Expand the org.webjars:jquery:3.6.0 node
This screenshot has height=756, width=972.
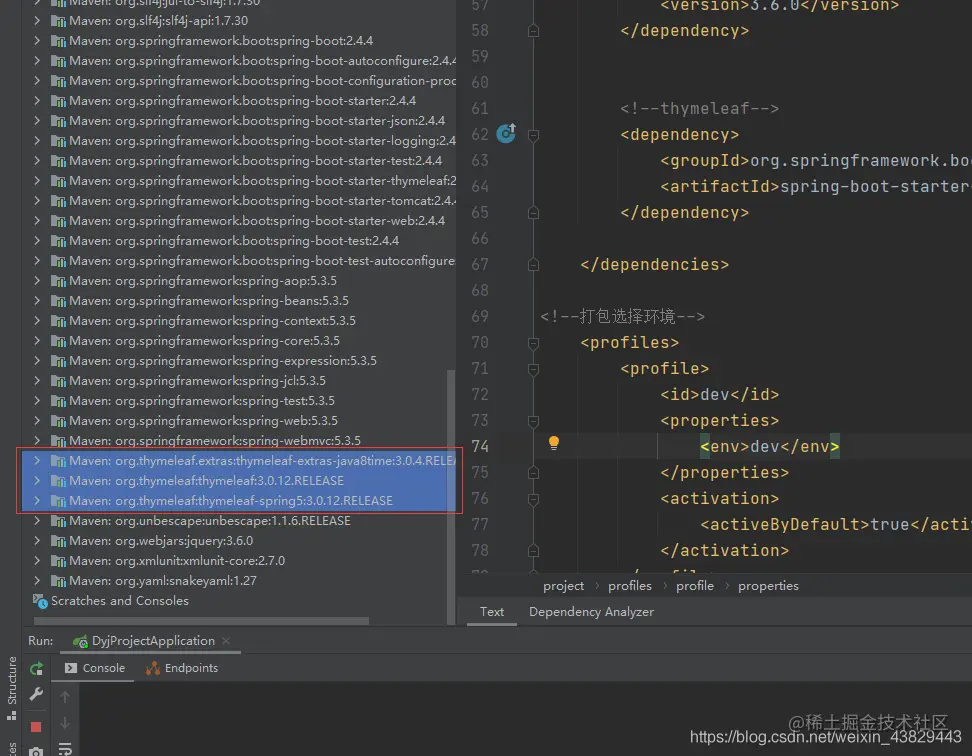point(37,541)
